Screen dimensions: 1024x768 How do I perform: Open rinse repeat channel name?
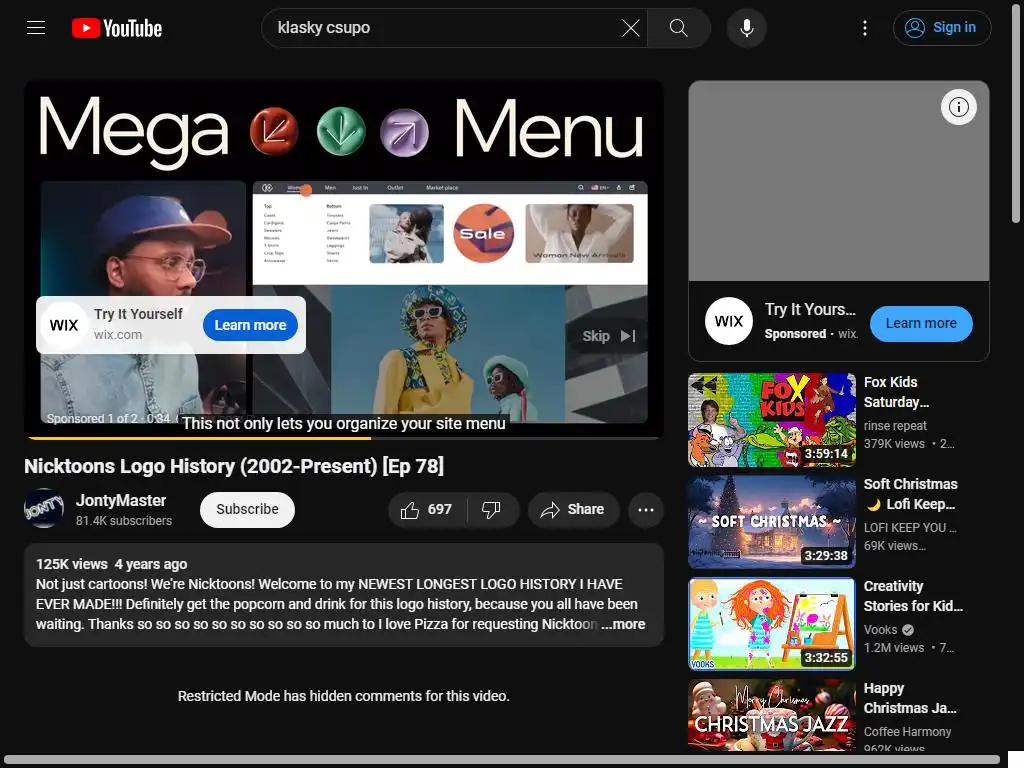895,425
